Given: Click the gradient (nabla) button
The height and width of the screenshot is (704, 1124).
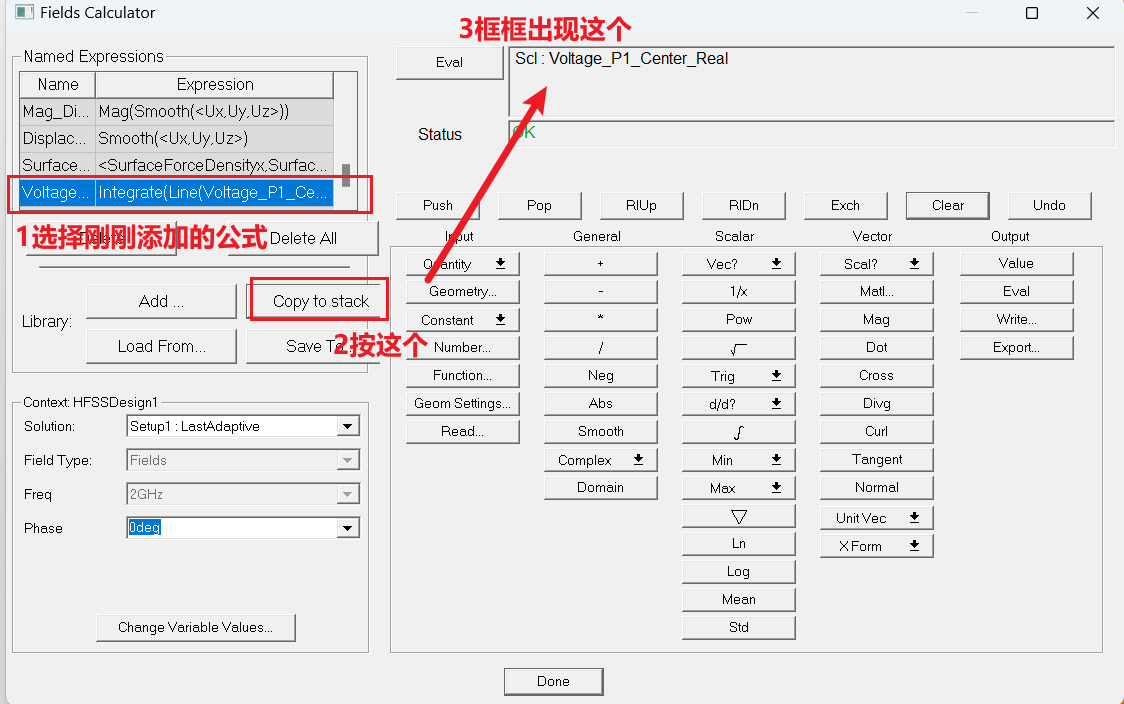Looking at the screenshot, I should 738,516.
